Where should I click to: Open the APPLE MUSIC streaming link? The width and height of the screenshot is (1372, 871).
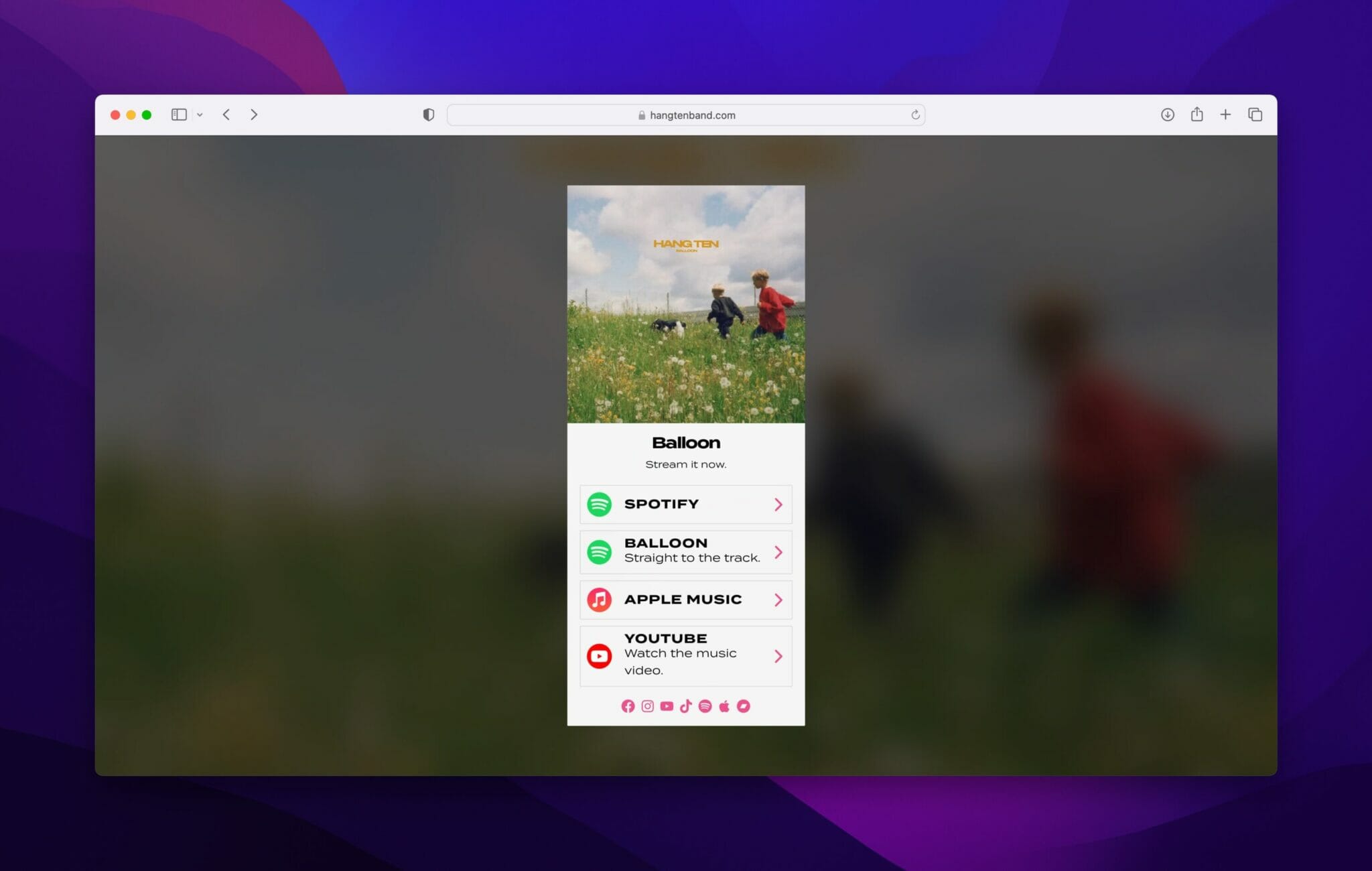point(686,600)
